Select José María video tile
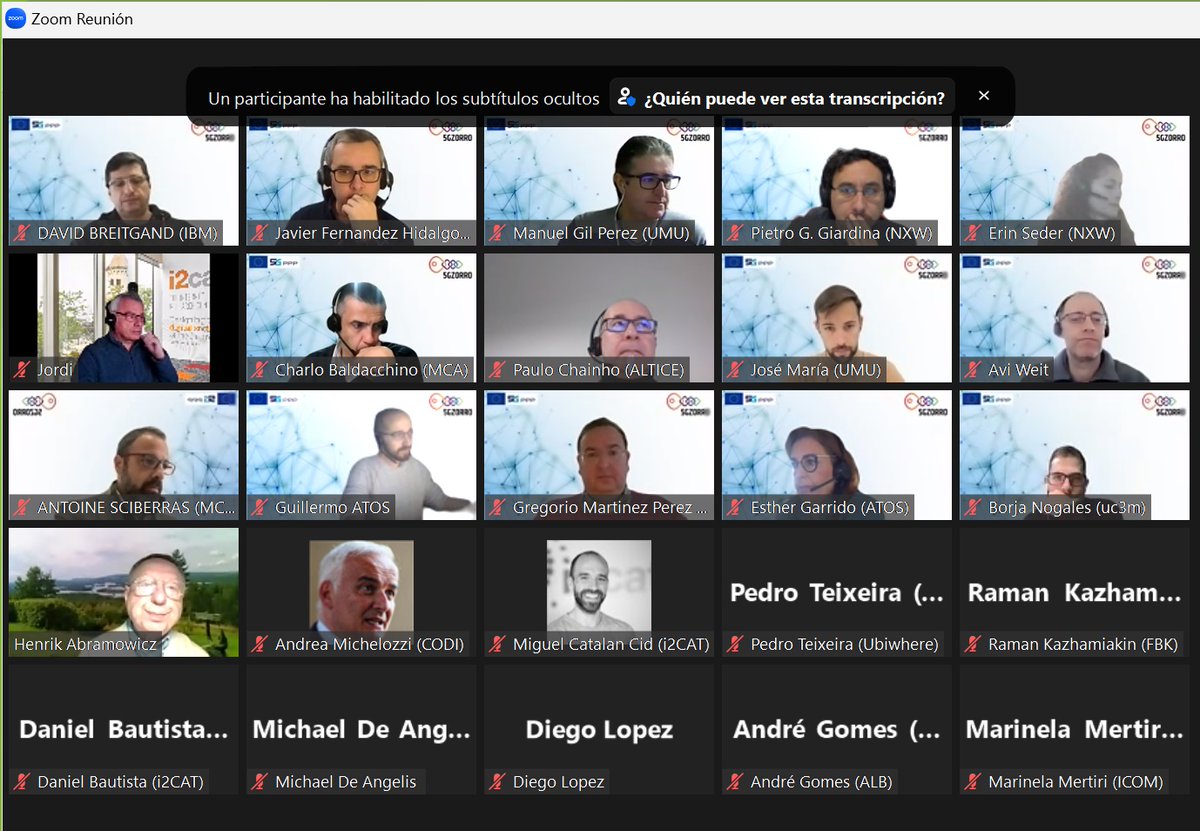This screenshot has width=1200, height=831. coord(838,318)
